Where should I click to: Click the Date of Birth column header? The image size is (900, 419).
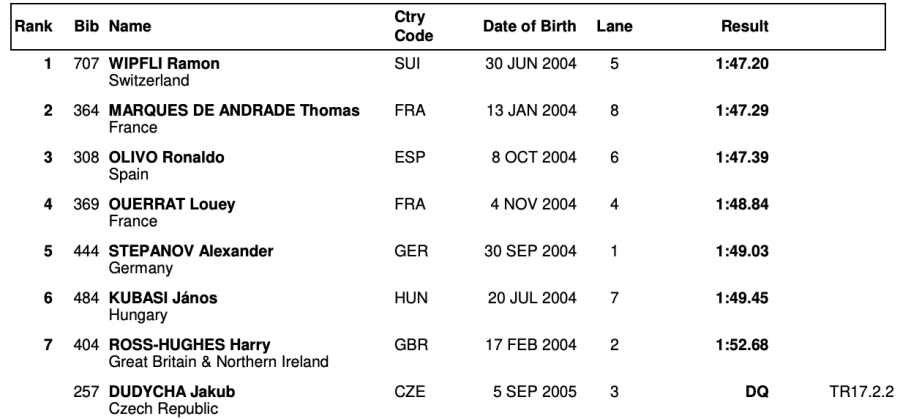(x=529, y=27)
